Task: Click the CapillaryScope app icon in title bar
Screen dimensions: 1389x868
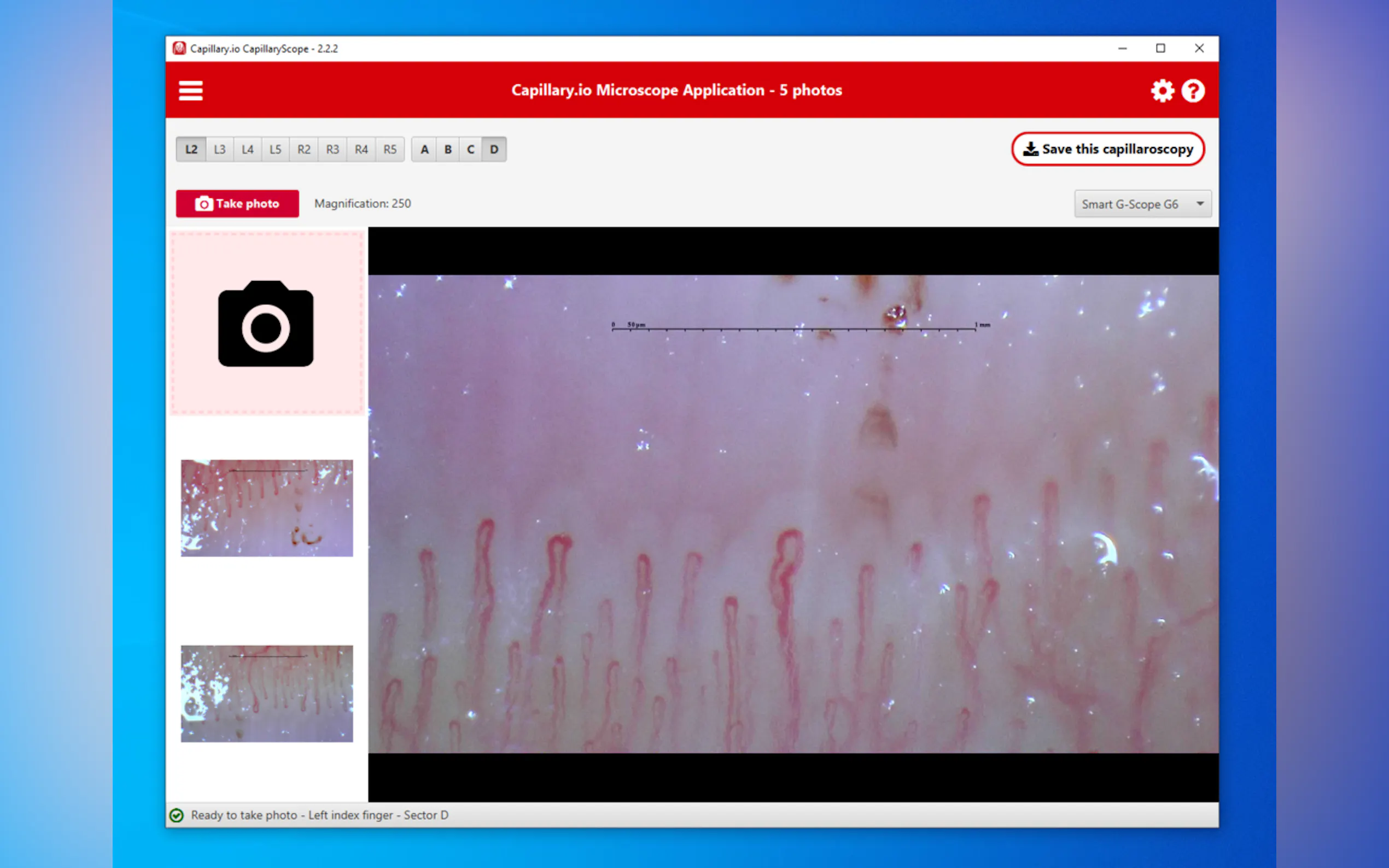Action: point(180,49)
